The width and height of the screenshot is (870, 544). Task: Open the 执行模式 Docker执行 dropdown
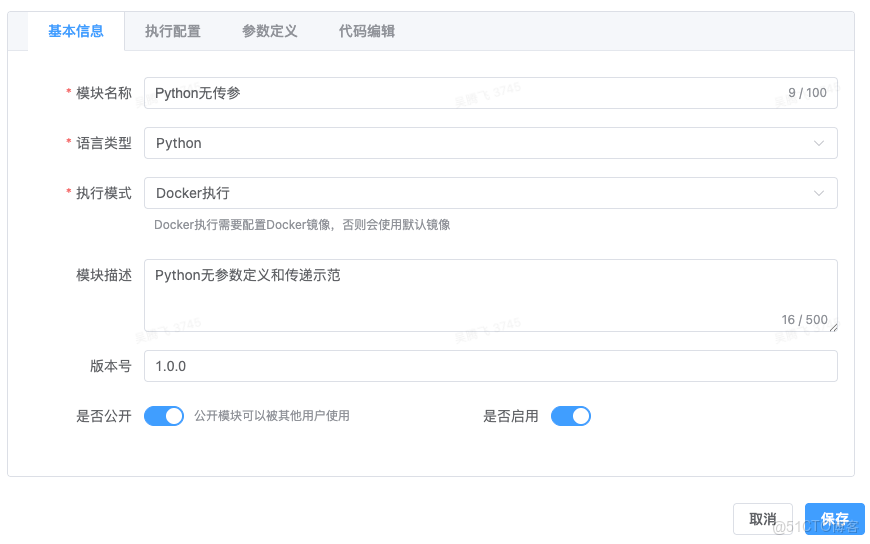pos(490,193)
